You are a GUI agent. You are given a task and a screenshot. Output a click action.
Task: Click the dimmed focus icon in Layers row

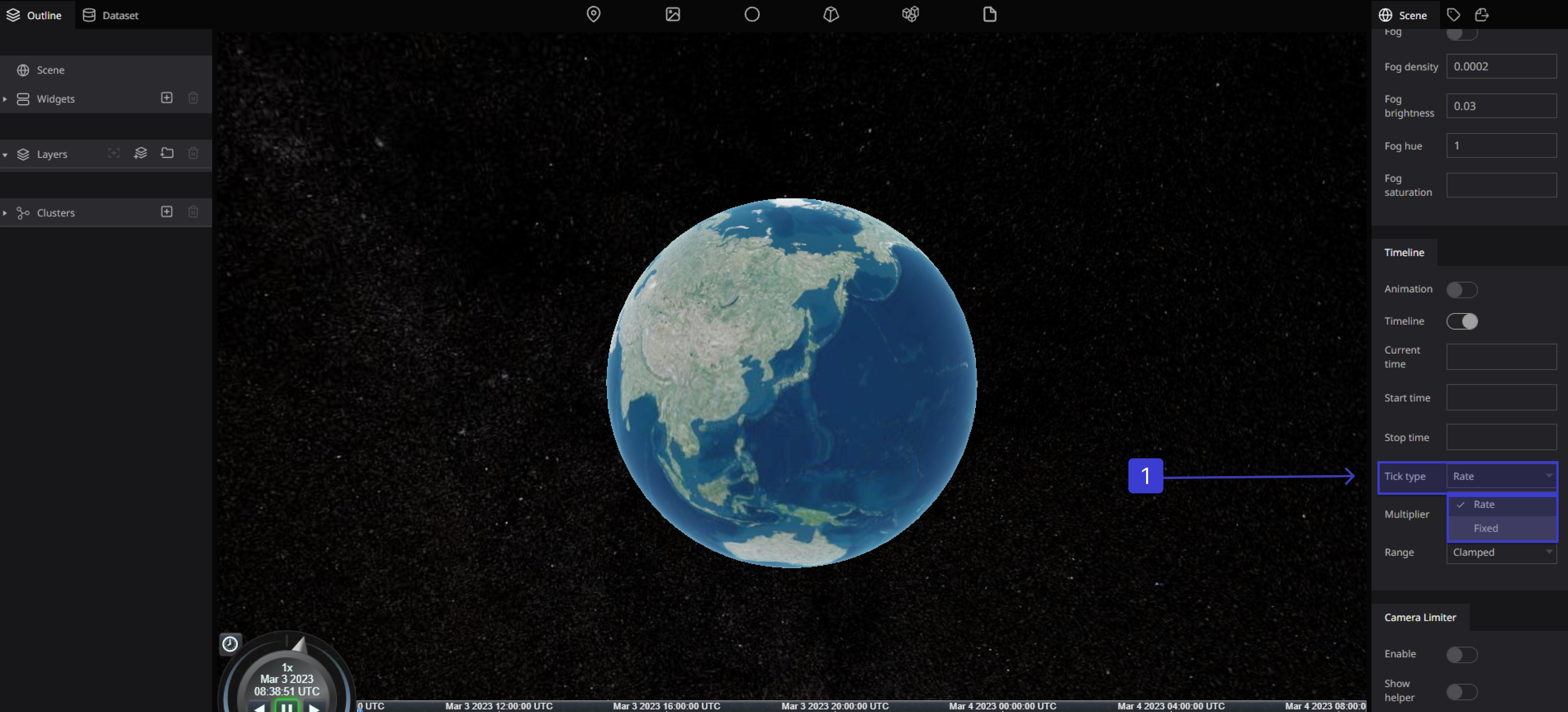[x=114, y=153]
